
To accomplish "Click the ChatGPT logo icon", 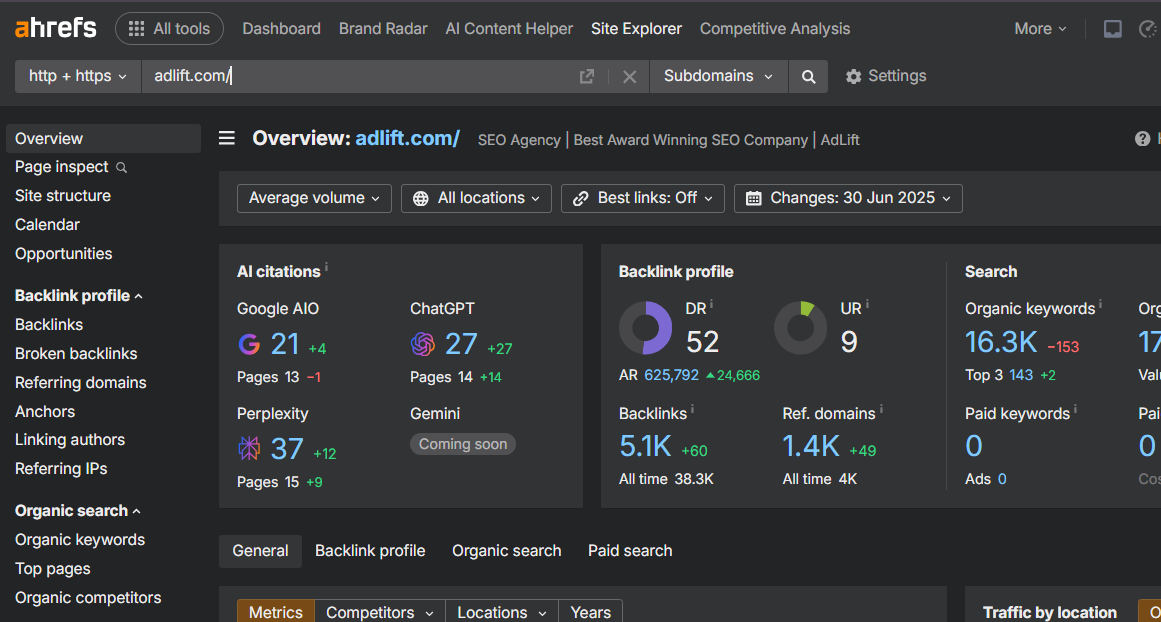I will [422, 344].
